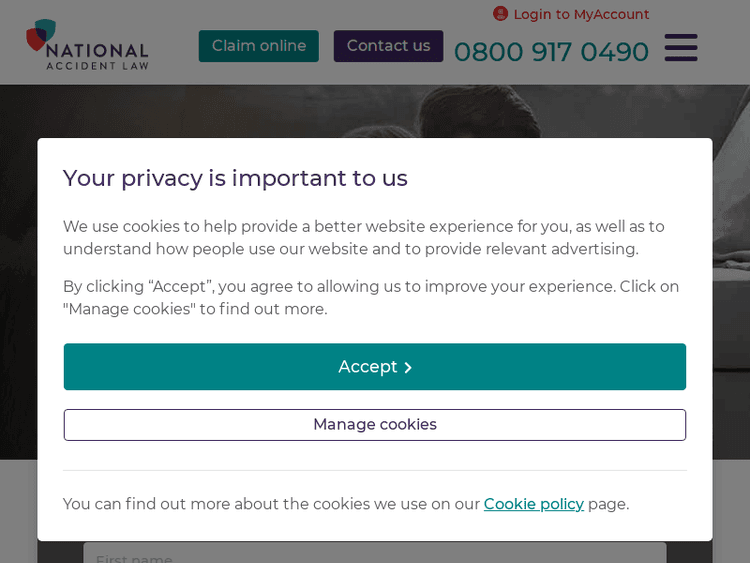
Task: Accept cookies in the privacy dialog
Action: click(x=374, y=367)
